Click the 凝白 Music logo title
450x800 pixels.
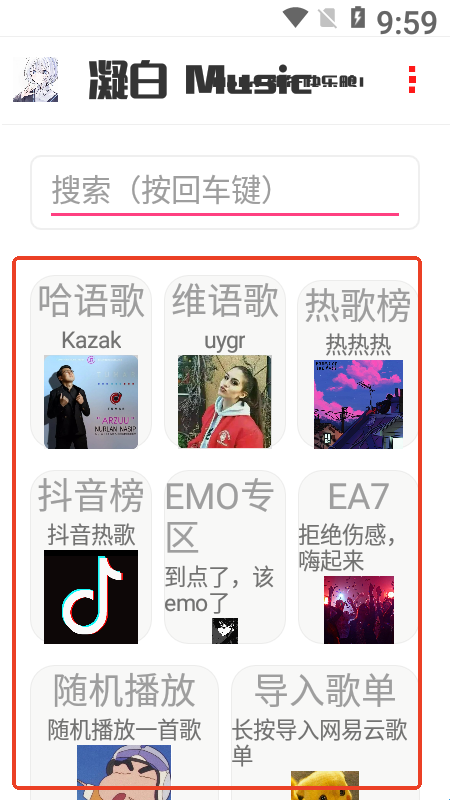pyautogui.click(x=225, y=80)
